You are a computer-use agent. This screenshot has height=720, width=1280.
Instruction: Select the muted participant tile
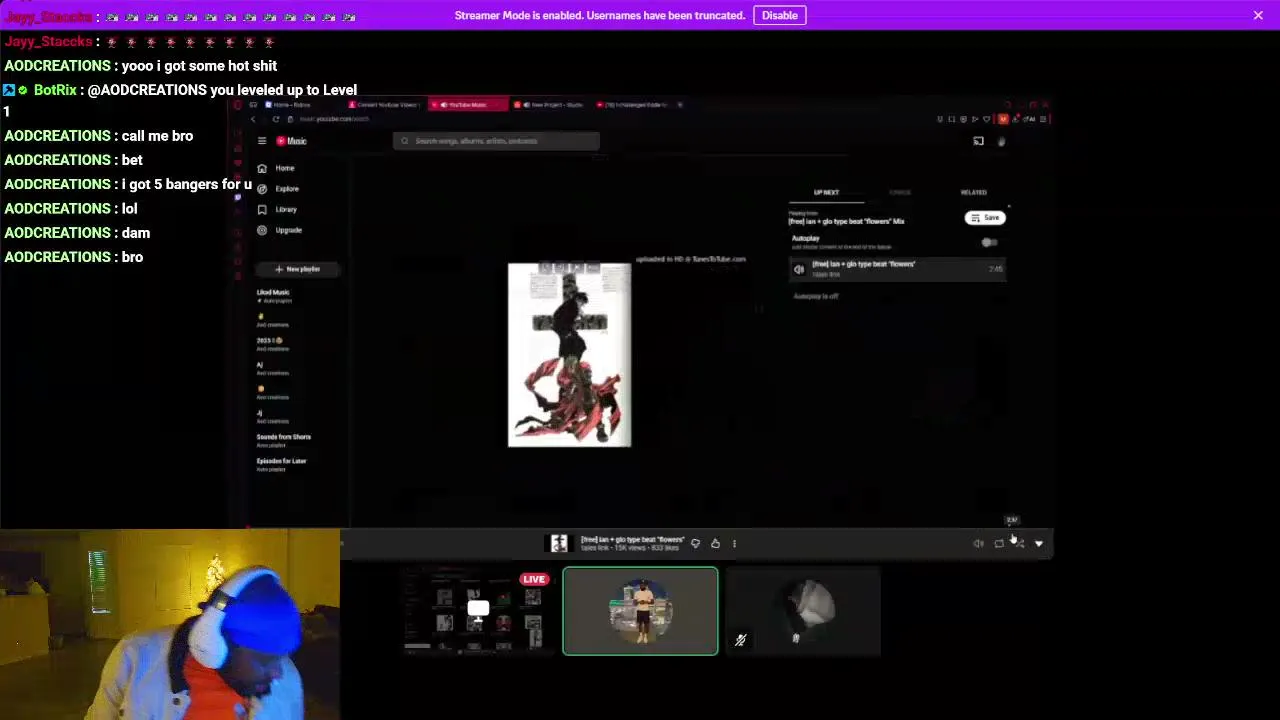(x=804, y=611)
